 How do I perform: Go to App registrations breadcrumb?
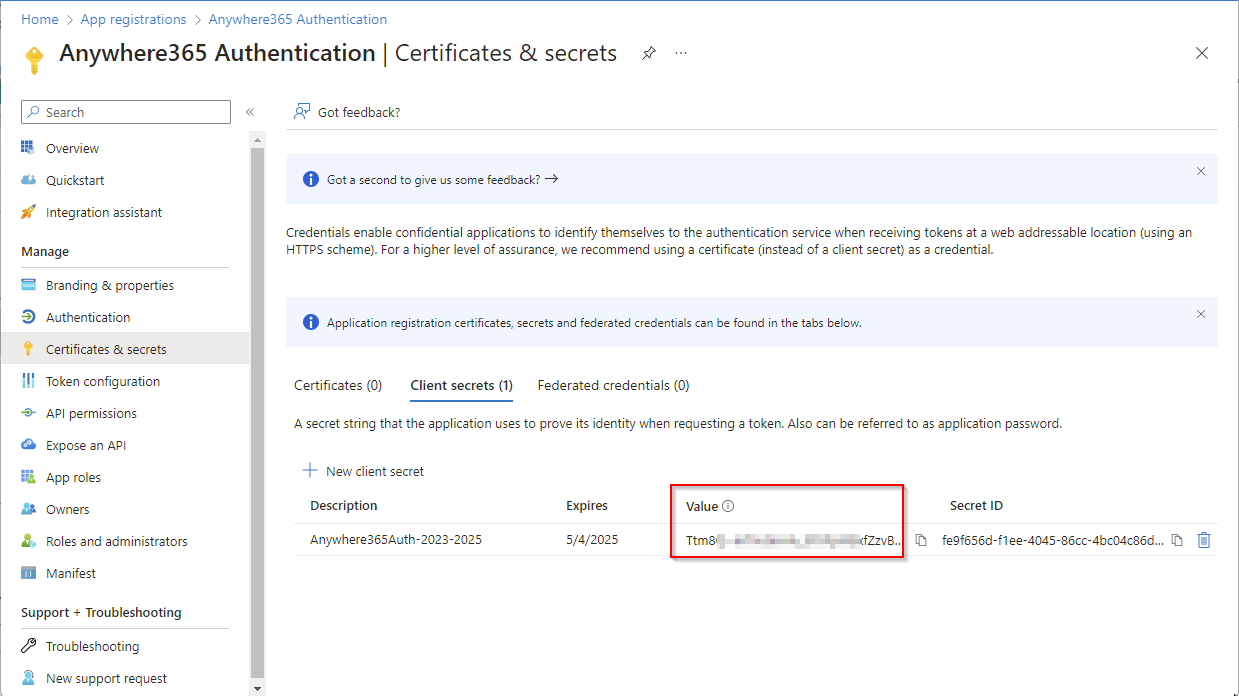point(134,19)
